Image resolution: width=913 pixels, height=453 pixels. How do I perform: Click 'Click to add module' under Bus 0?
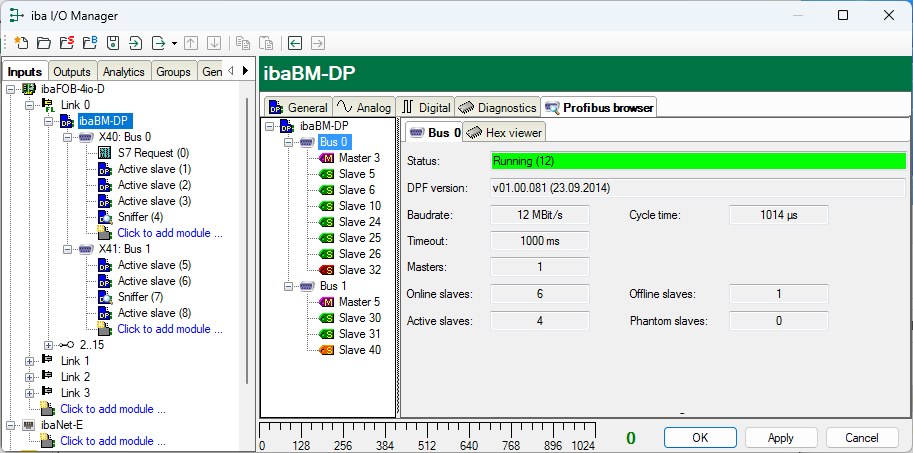(x=170, y=233)
